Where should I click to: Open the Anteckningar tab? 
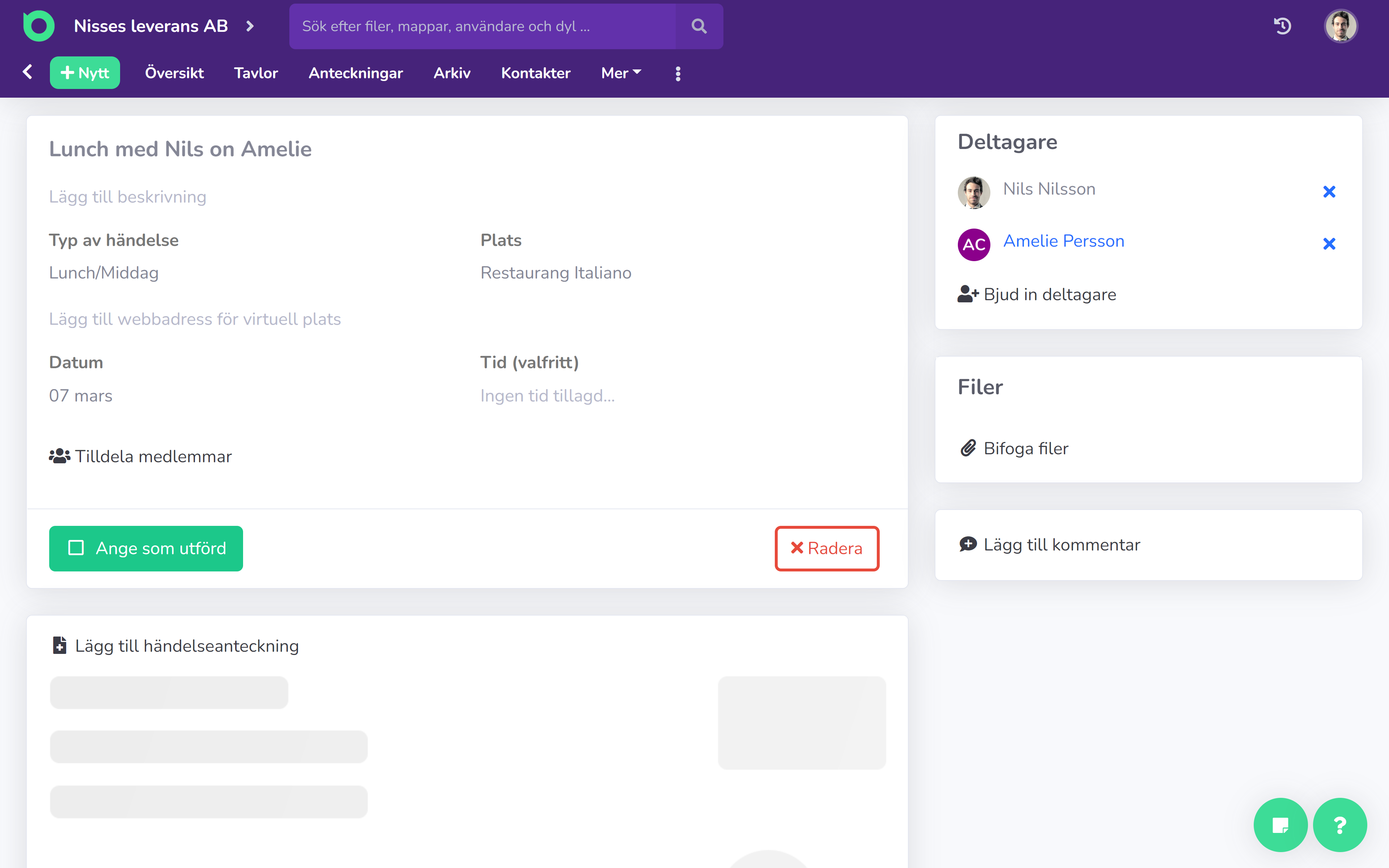pyautogui.click(x=356, y=73)
